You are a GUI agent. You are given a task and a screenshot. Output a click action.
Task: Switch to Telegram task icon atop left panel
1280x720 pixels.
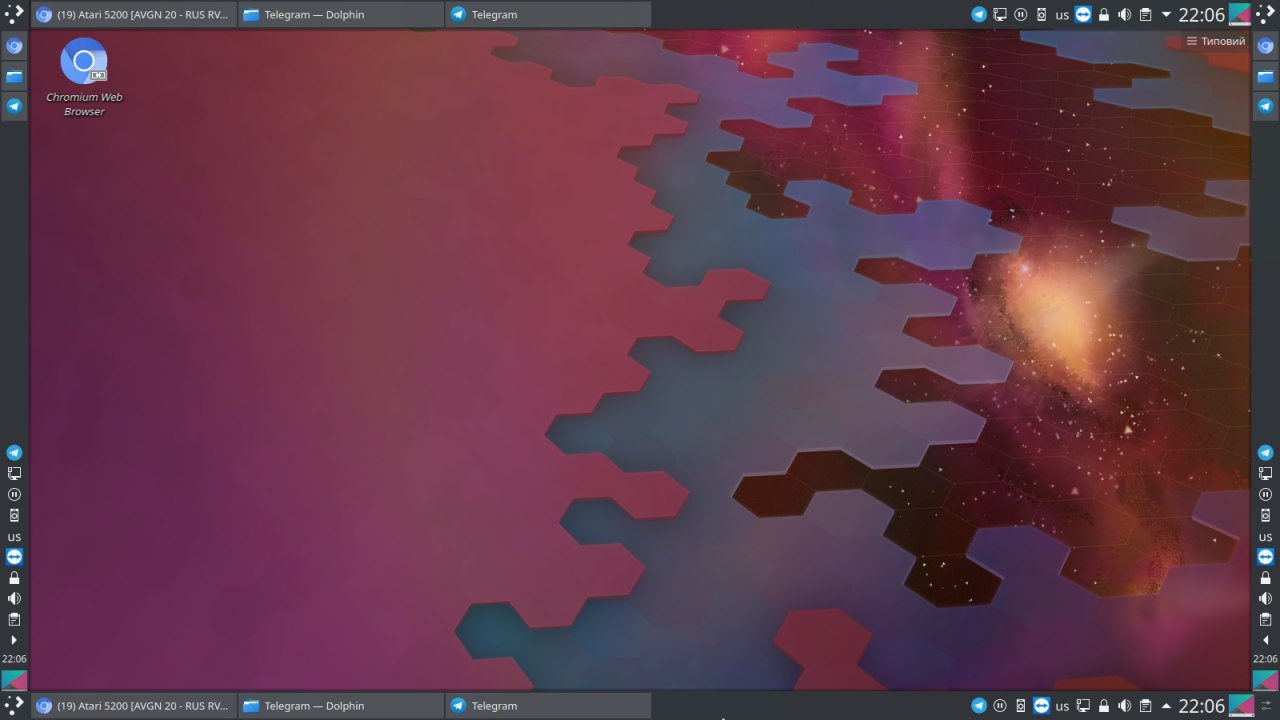point(14,106)
